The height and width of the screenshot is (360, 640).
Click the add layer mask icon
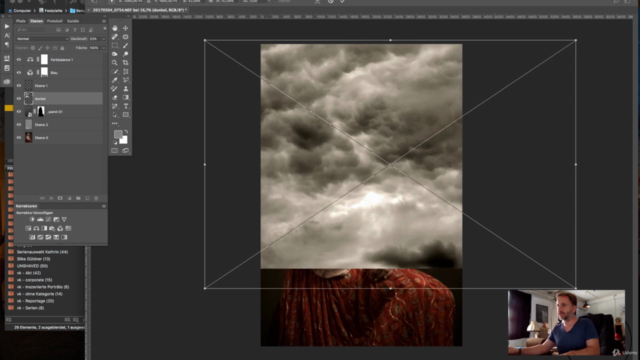click(x=60, y=198)
